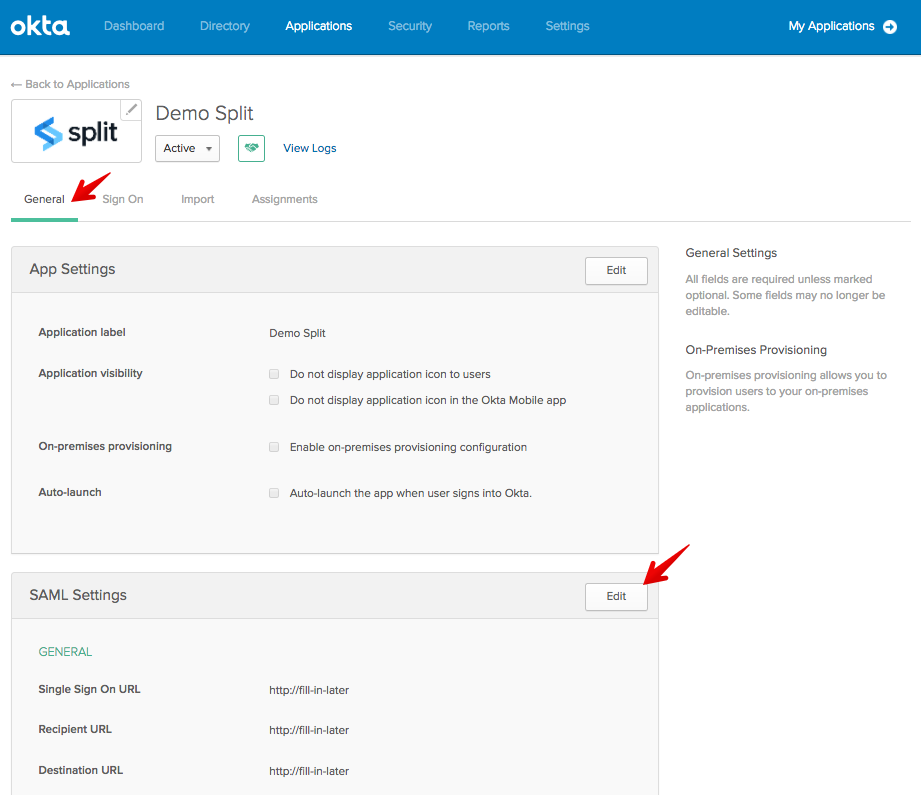Click the General Settings sidebar heading
The width and height of the screenshot is (921, 795).
point(731,253)
